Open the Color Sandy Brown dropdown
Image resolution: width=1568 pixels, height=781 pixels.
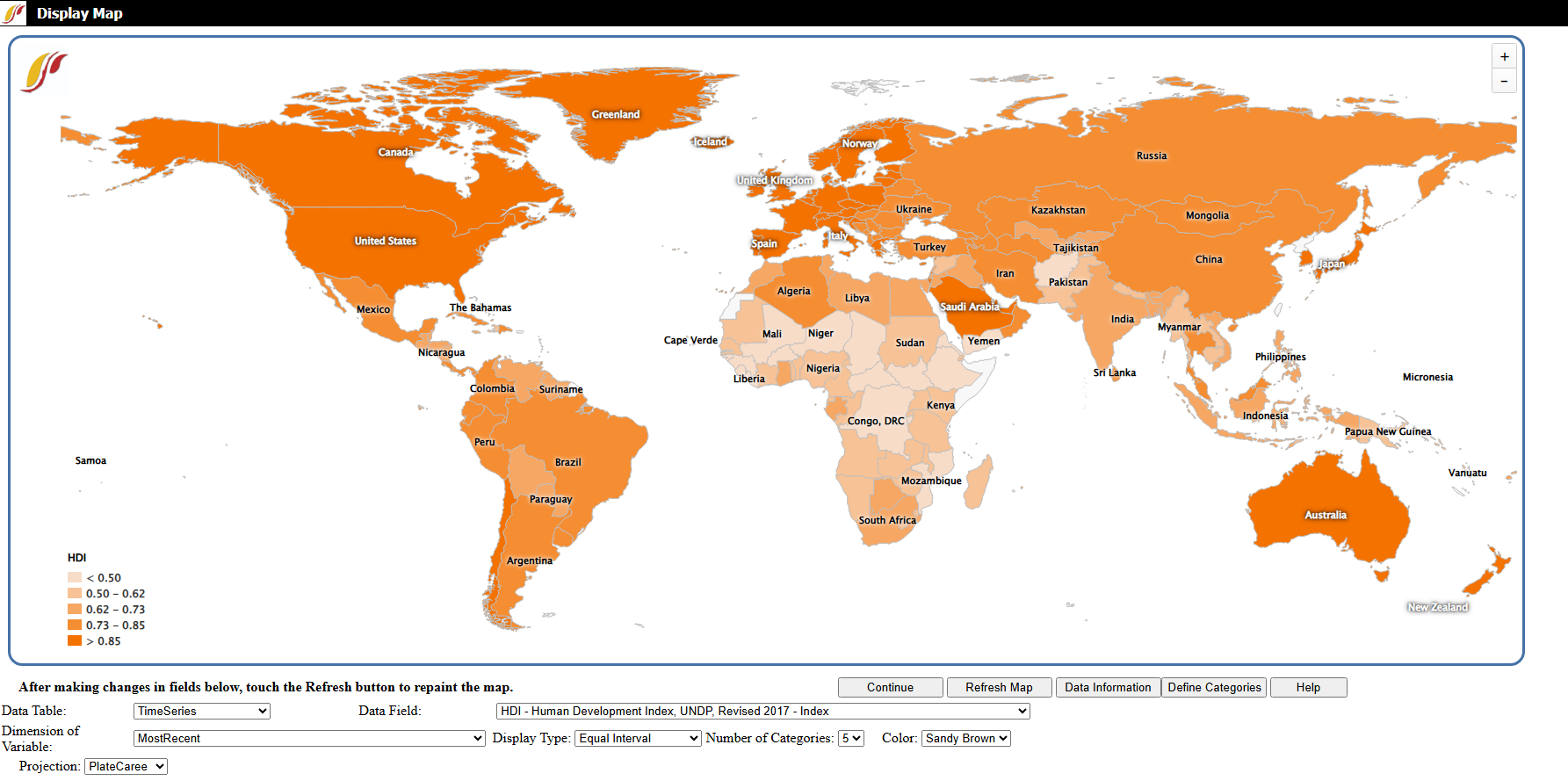[965, 739]
